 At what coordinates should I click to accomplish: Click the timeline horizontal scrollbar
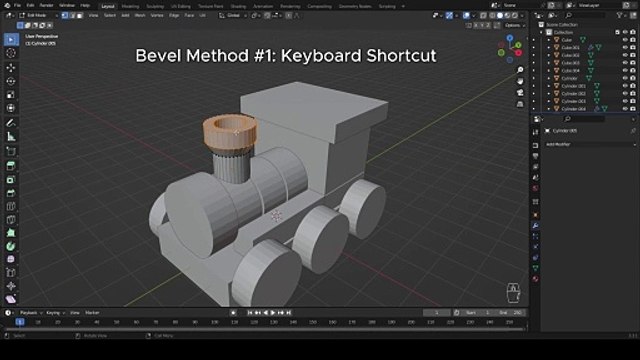[x=264, y=329]
